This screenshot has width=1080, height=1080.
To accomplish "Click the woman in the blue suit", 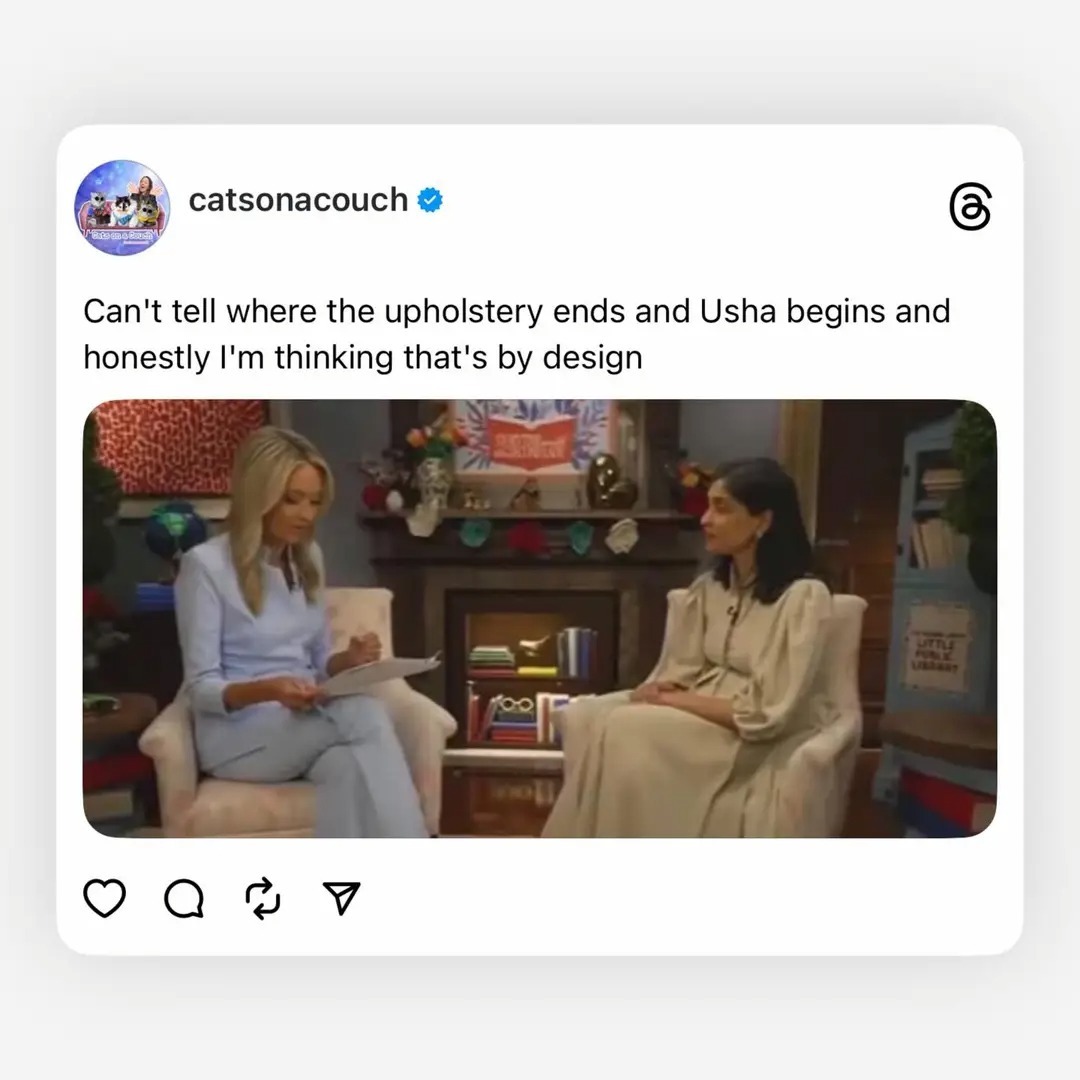I will [x=289, y=634].
